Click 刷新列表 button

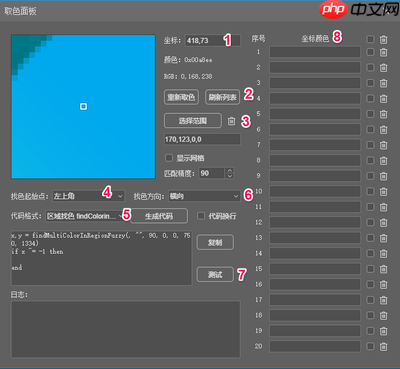point(222,97)
